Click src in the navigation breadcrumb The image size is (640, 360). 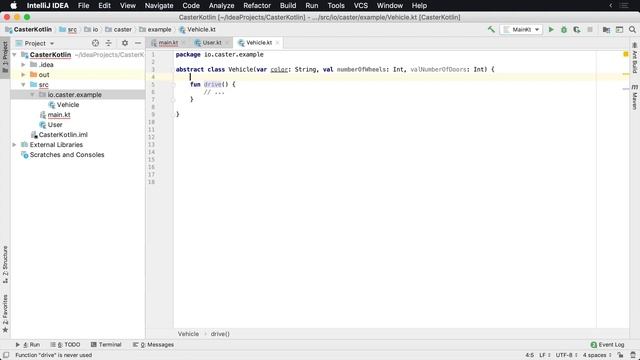pos(72,29)
